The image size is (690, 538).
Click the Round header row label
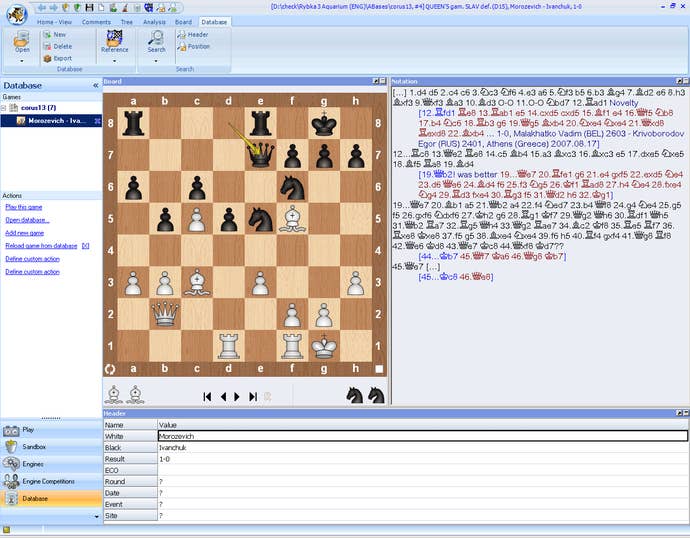click(x=130, y=482)
